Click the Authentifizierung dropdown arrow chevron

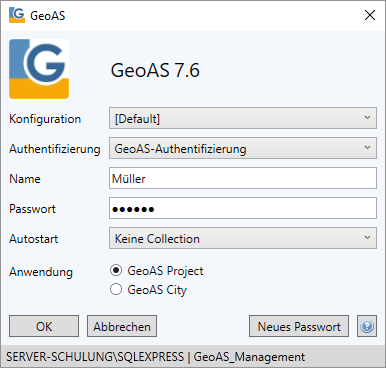tap(367, 148)
